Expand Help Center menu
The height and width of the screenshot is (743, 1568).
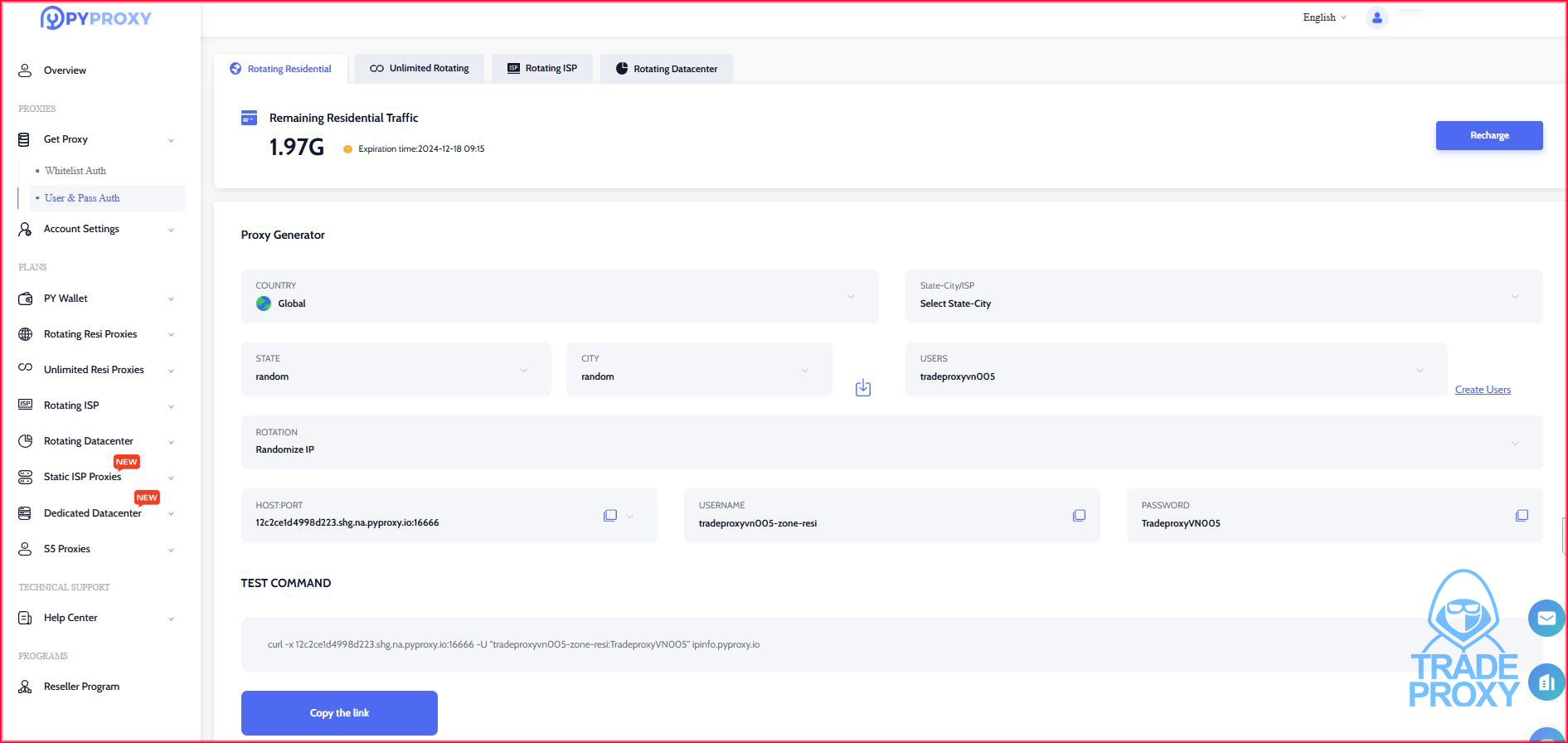point(171,619)
